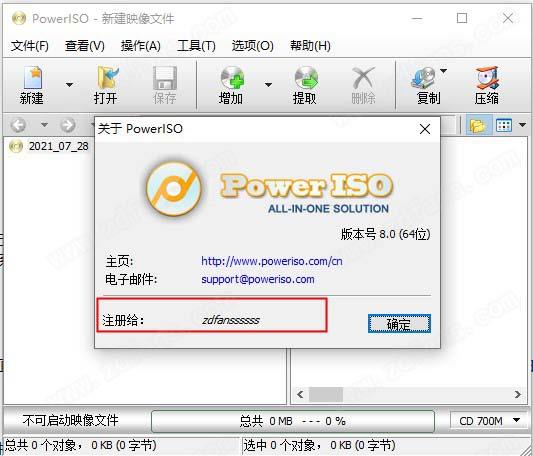The height and width of the screenshot is (456, 533).
Task: Expand the view mode dropdown arrow
Action: 522,125
